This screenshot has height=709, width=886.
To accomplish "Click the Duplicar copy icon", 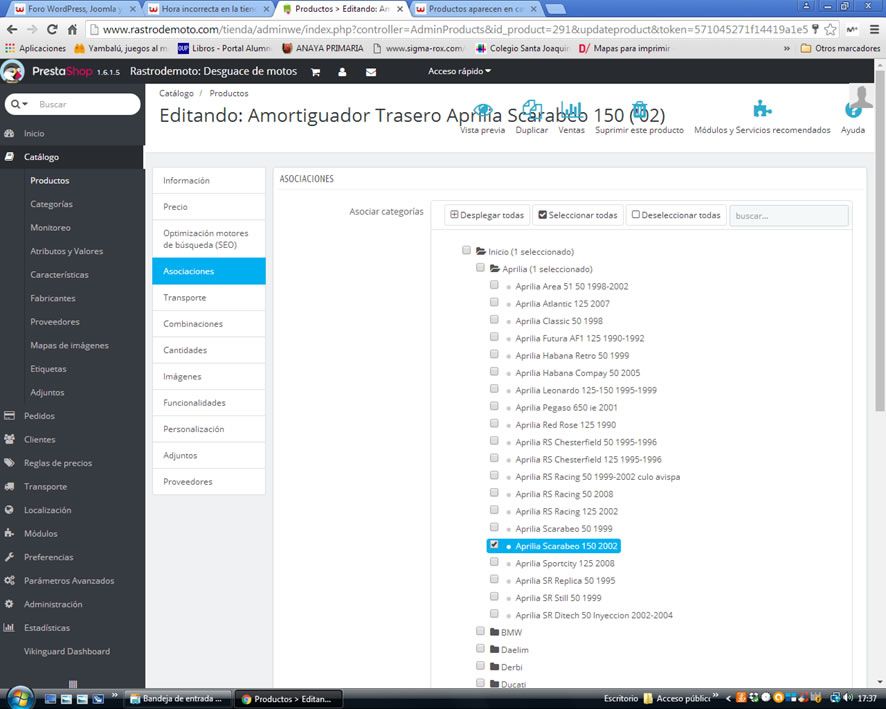I will pos(532,110).
